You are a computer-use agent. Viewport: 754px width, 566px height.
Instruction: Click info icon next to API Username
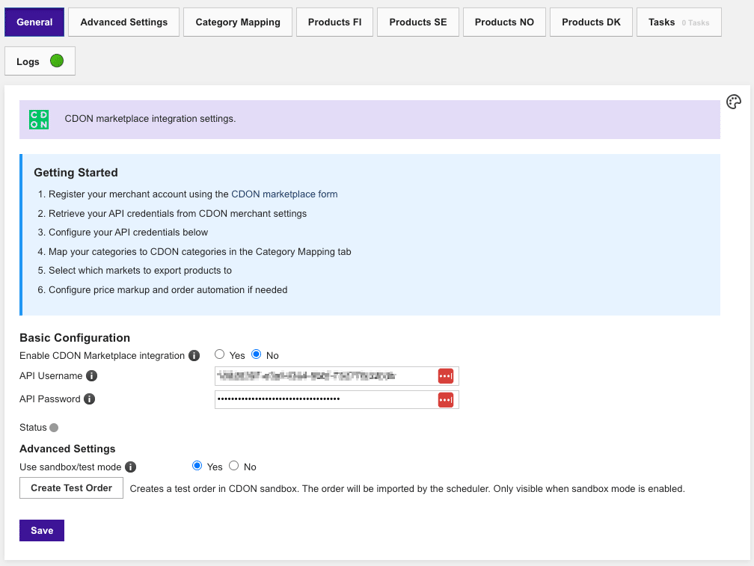click(x=92, y=376)
